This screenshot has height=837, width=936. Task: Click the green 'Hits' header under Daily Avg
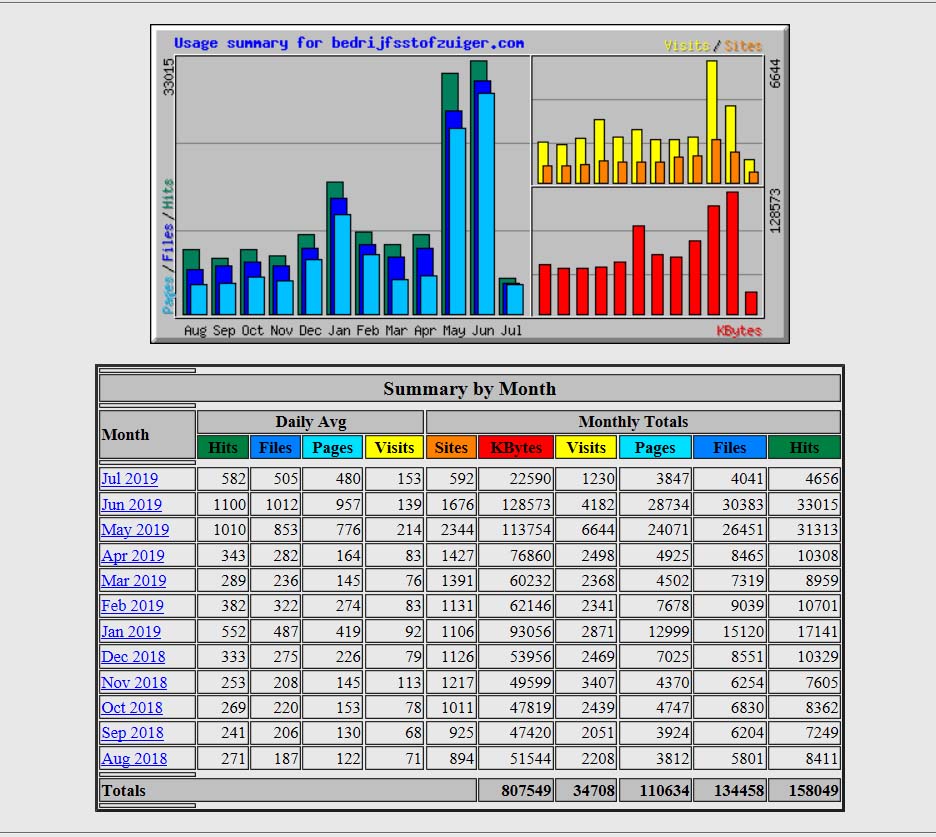[223, 447]
